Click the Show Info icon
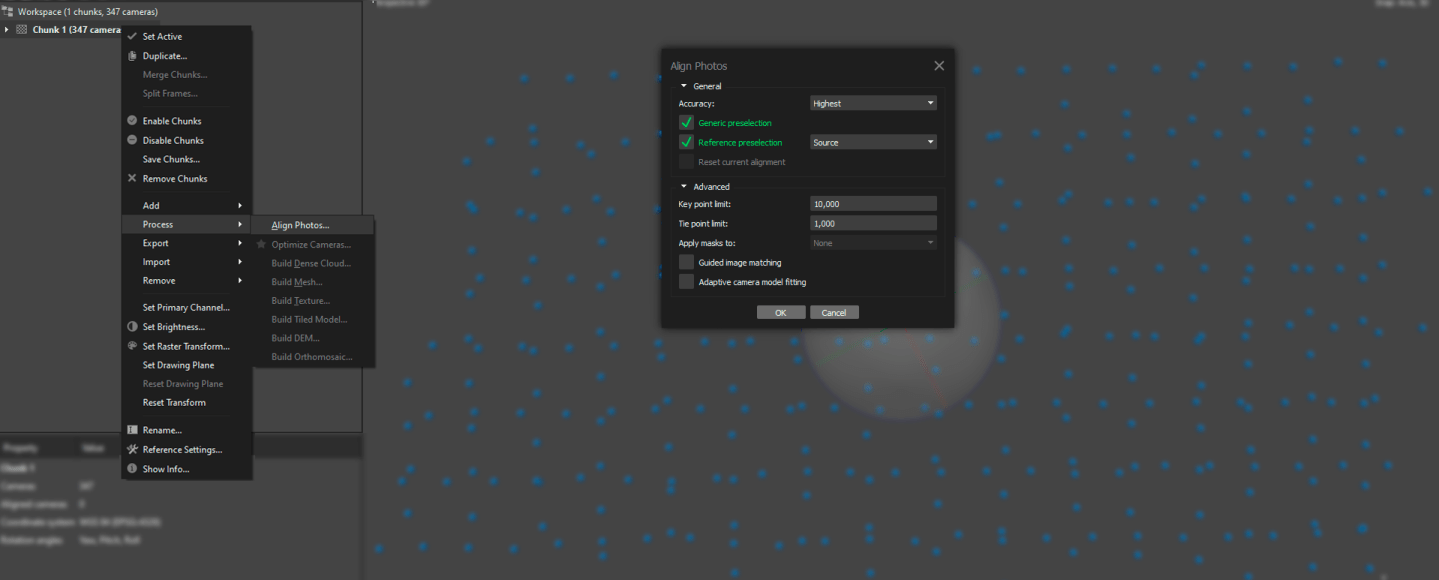The image size is (1439, 580). [x=132, y=469]
